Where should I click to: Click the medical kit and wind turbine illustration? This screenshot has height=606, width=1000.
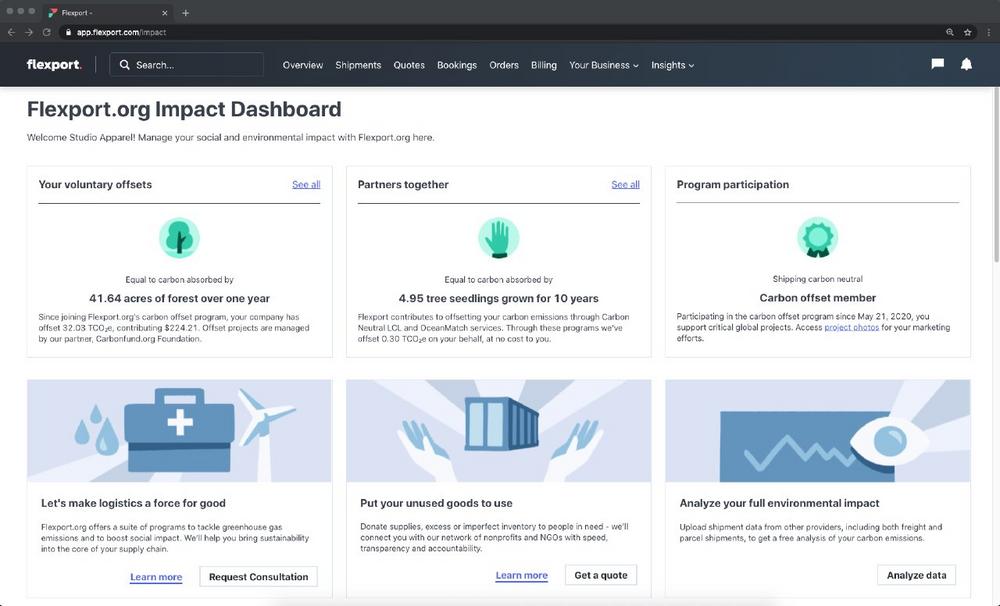click(179, 431)
